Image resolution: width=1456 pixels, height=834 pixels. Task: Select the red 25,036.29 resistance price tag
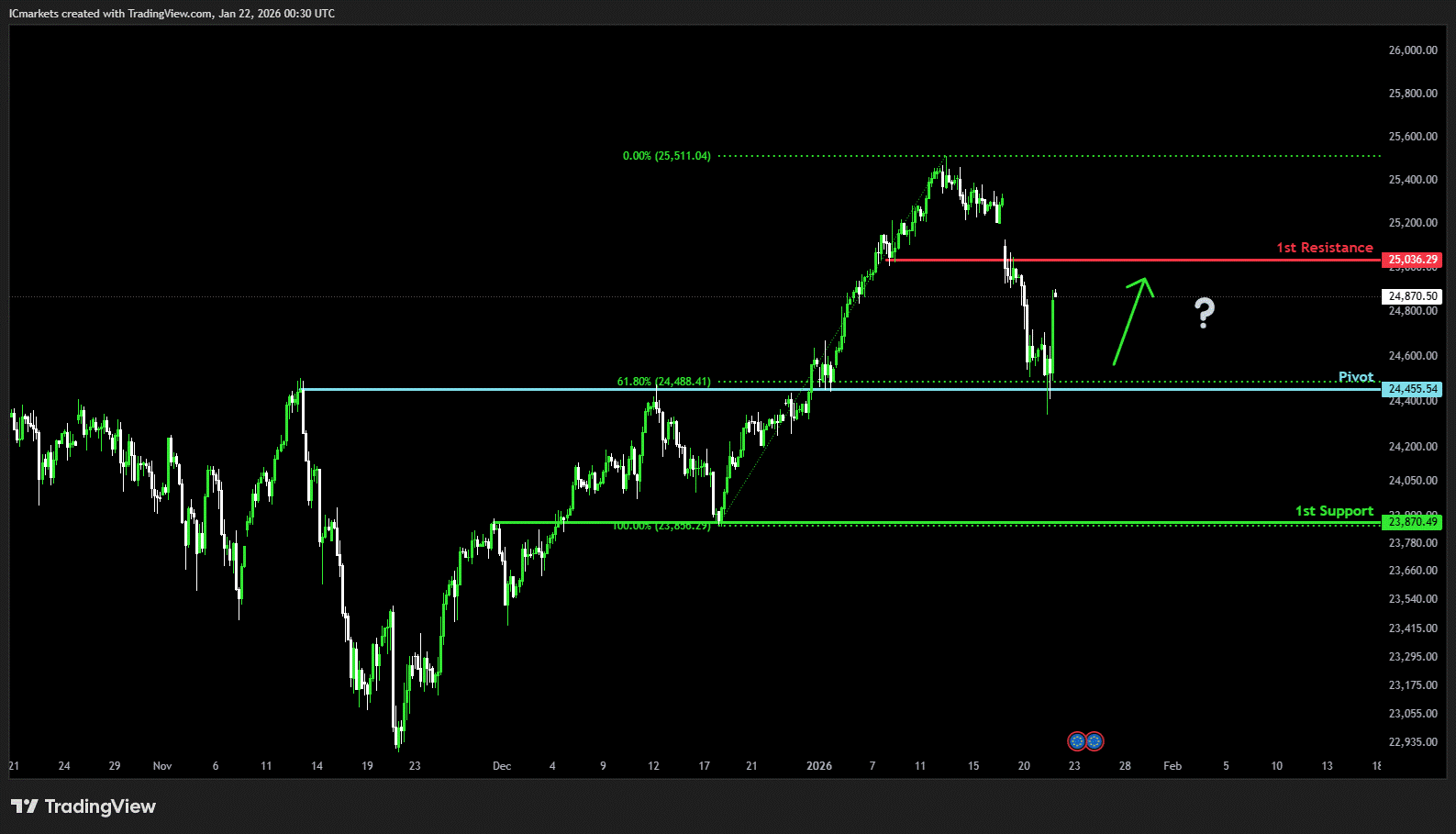[x=1412, y=260]
